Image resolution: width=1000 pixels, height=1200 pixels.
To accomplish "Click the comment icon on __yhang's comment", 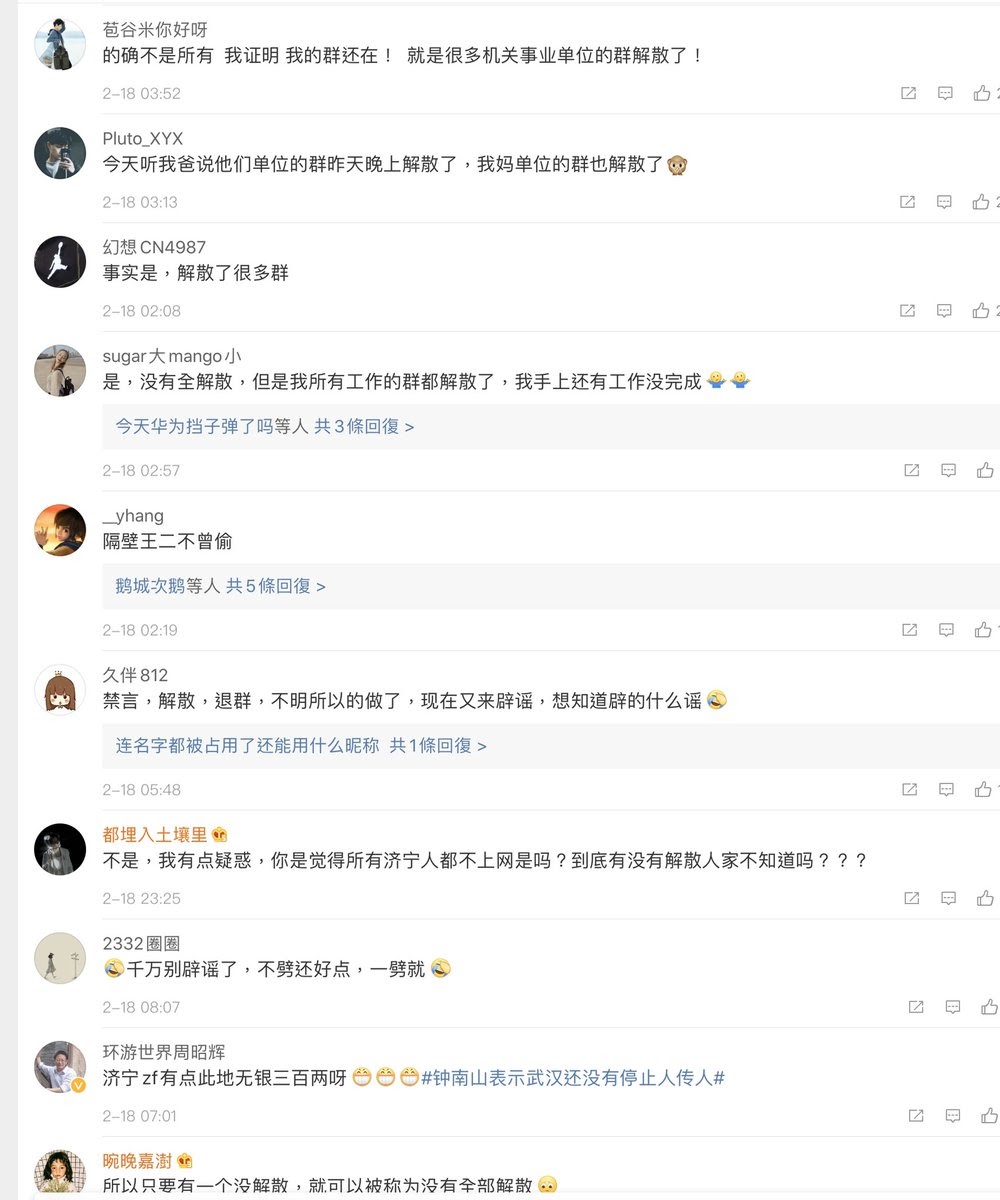I will click(x=946, y=630).
